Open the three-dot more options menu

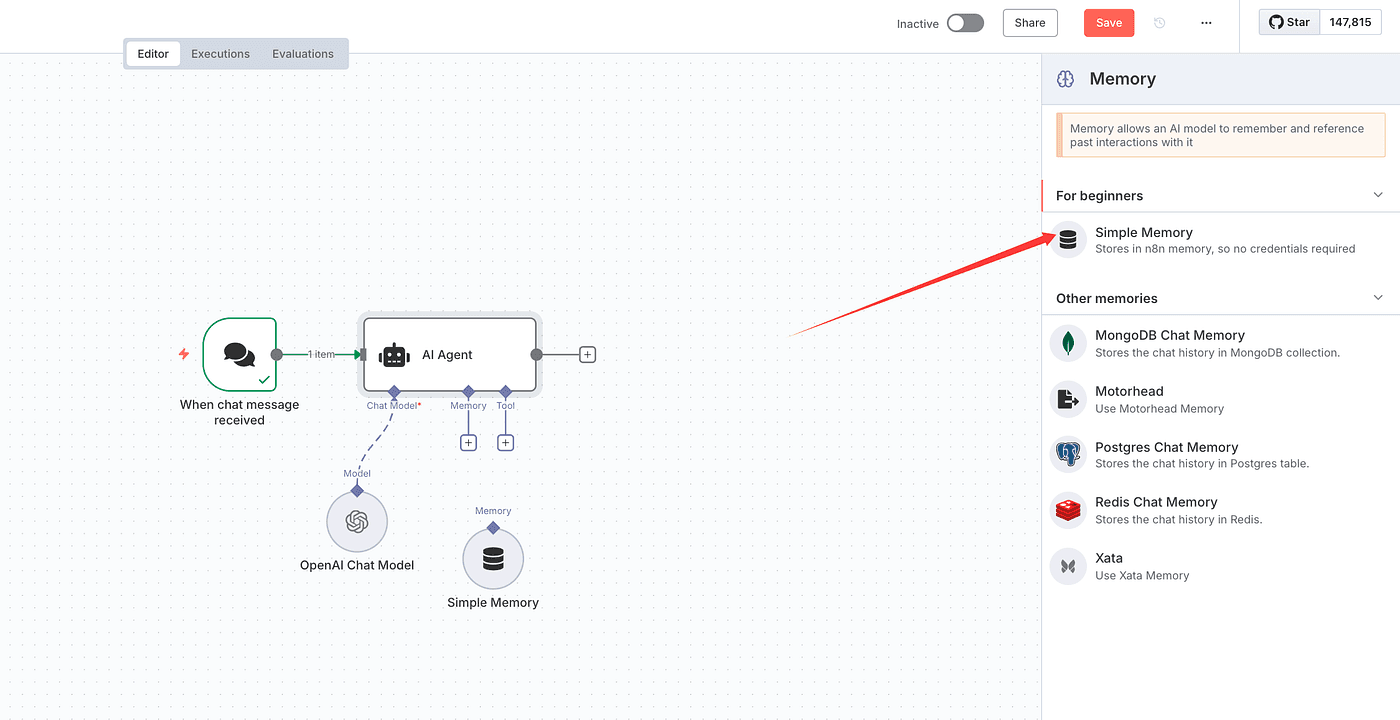click(1206, 23)
